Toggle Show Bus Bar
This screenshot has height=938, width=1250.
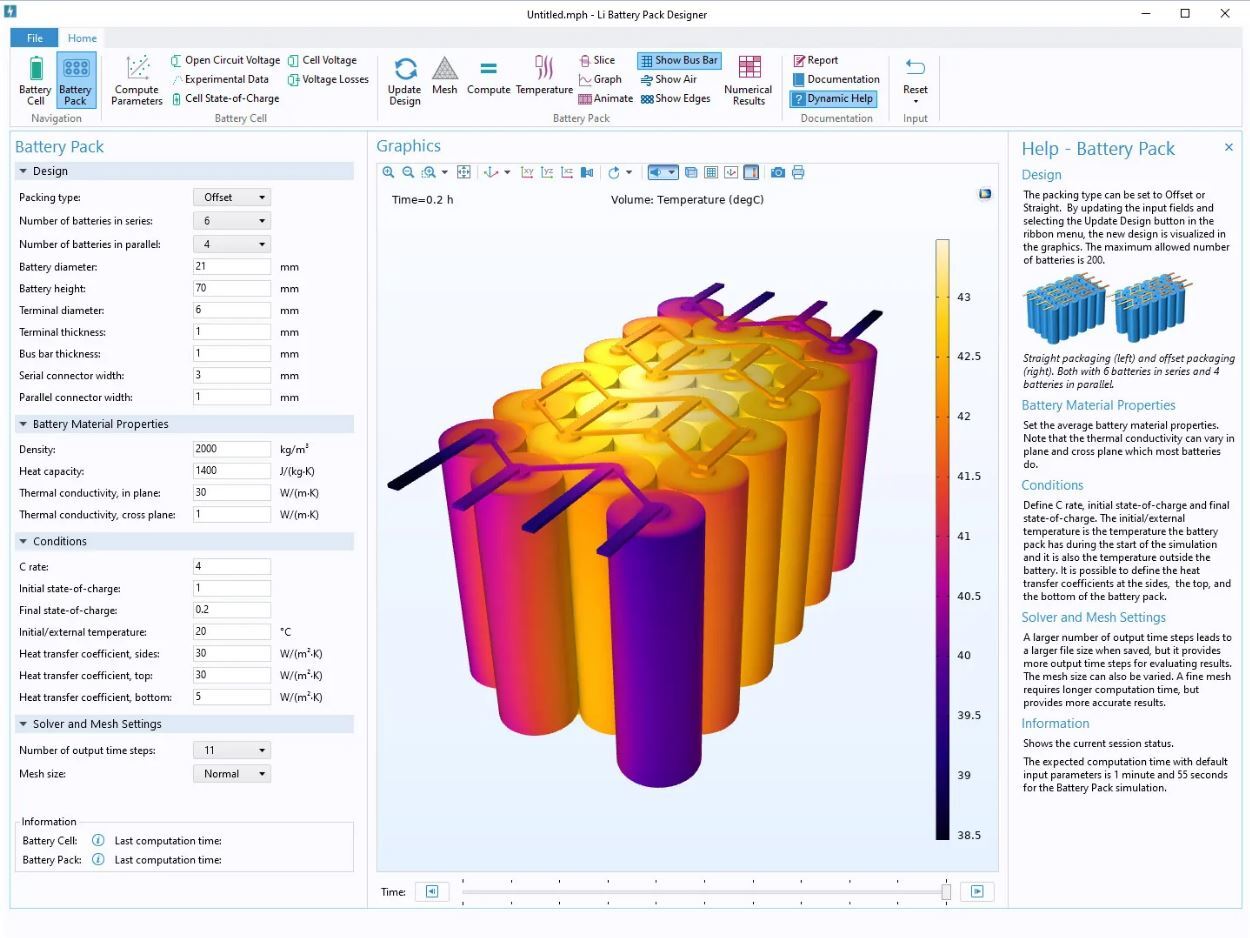[678, 60]
